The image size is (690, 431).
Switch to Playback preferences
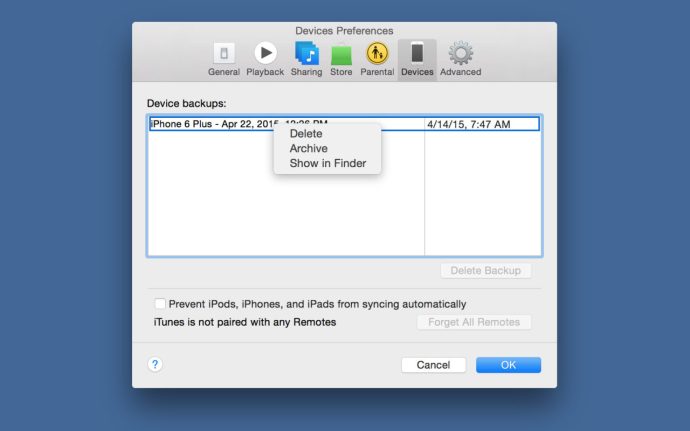265,60
